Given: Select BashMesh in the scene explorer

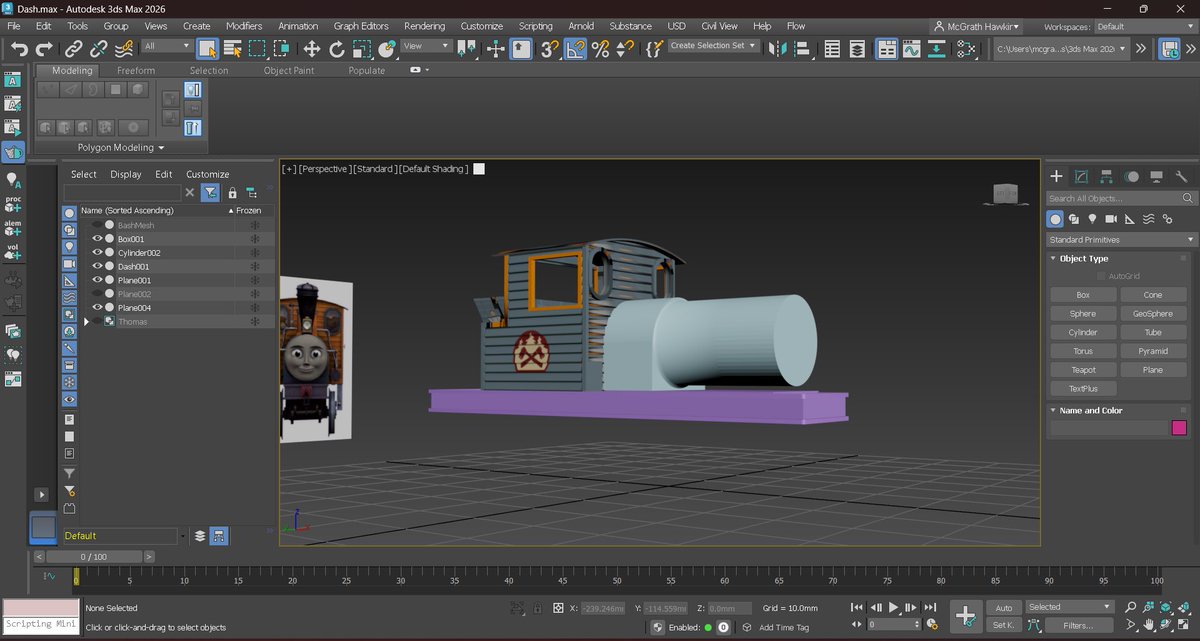Looking at the screenshot, I should [x=136, y=225].
